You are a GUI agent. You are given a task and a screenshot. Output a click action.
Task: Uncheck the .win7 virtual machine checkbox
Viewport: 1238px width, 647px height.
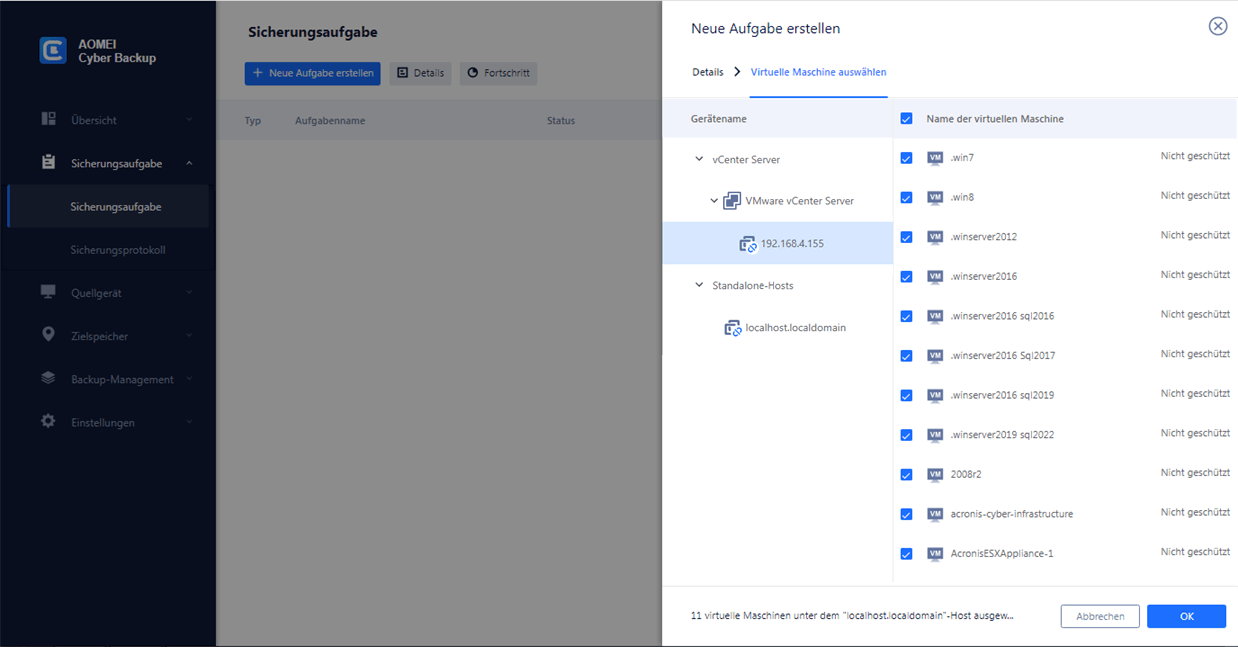(906, 158)
